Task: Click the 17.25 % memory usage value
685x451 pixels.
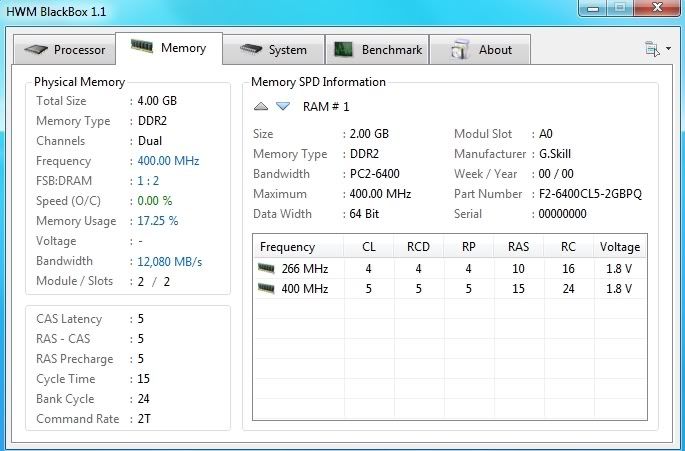Action: [158, 221]
